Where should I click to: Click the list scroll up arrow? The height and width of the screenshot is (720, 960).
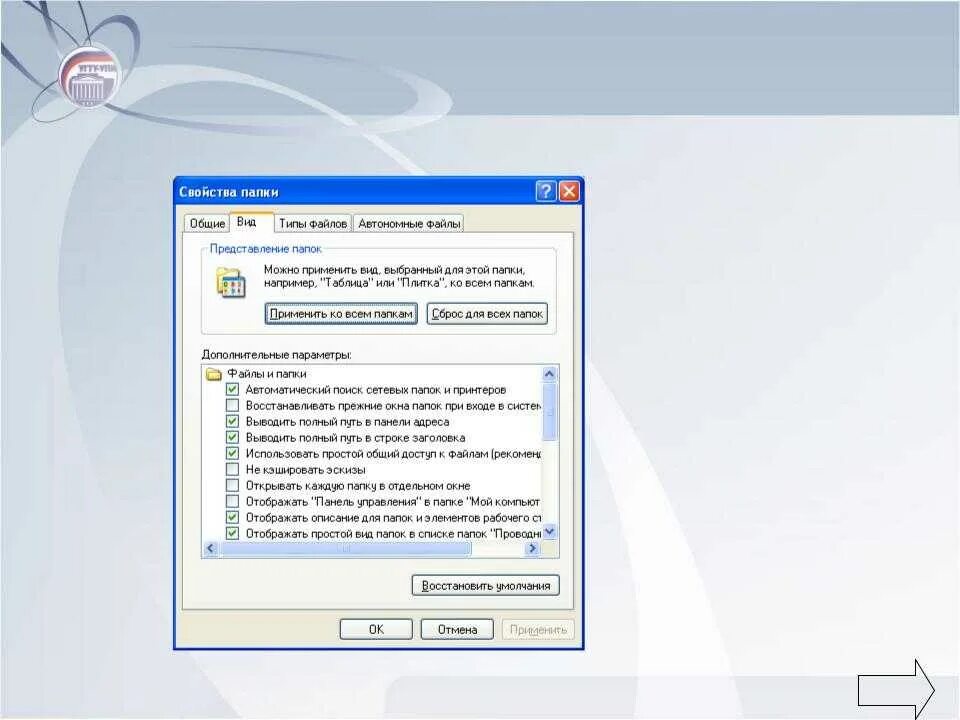549,373
